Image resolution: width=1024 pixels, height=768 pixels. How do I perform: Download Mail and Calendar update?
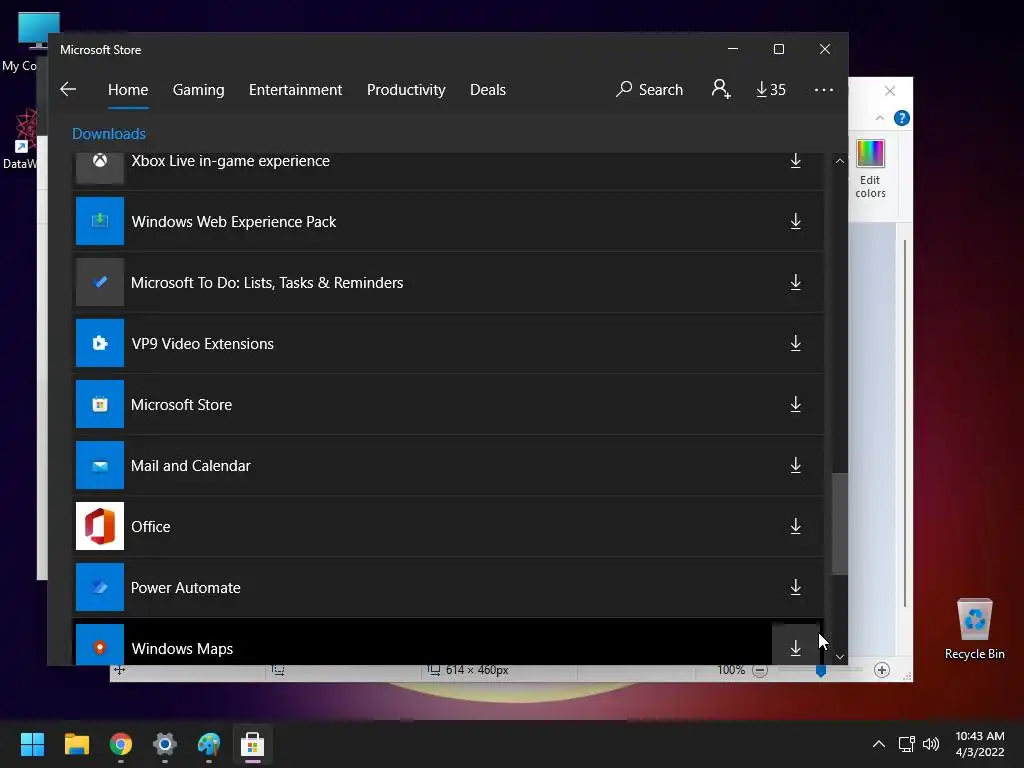(x=795, y=466)
